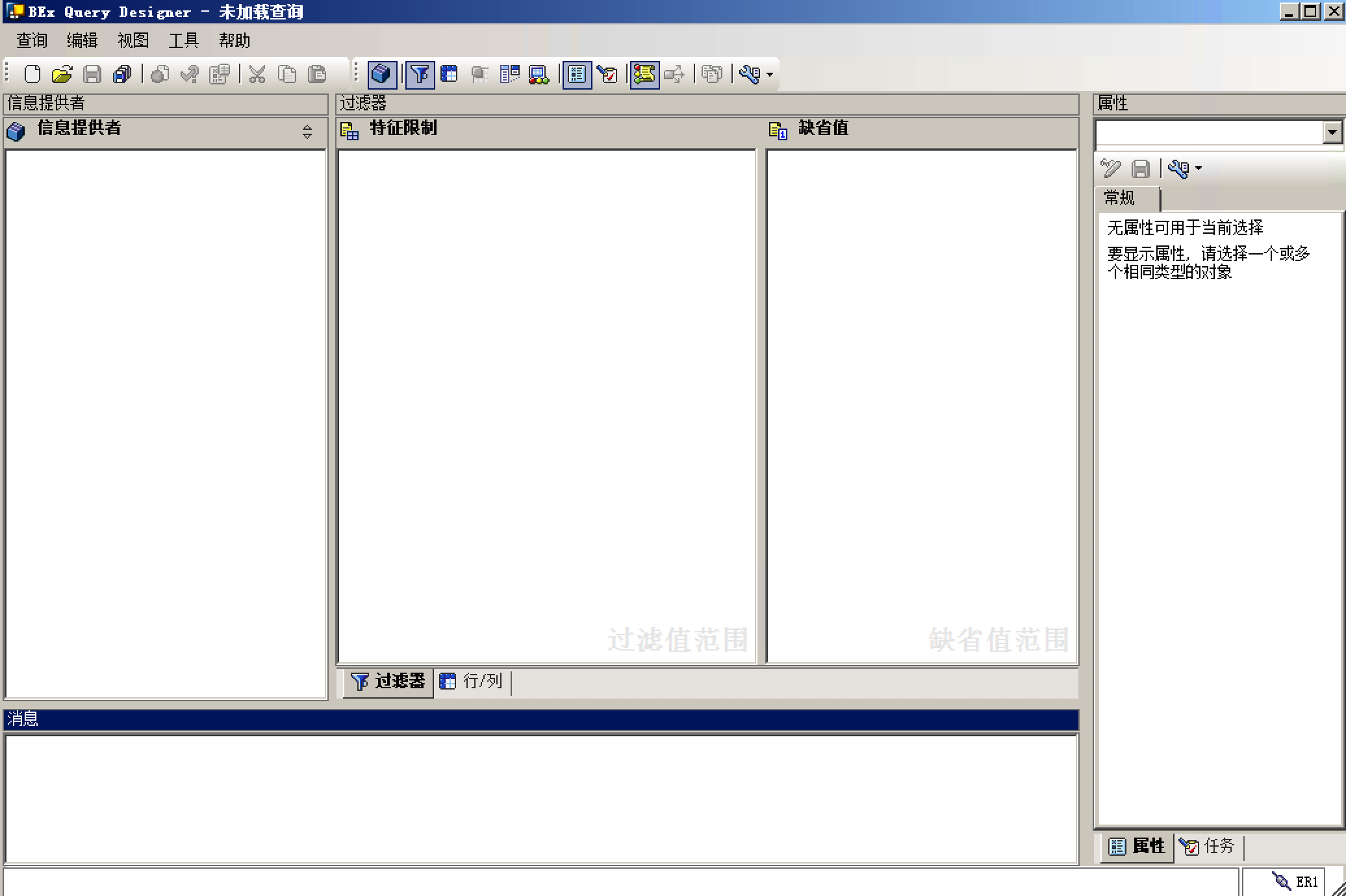Expand the properties object selection combo box
This screenshot has height=896, width=1346.
pos(1332,132)
